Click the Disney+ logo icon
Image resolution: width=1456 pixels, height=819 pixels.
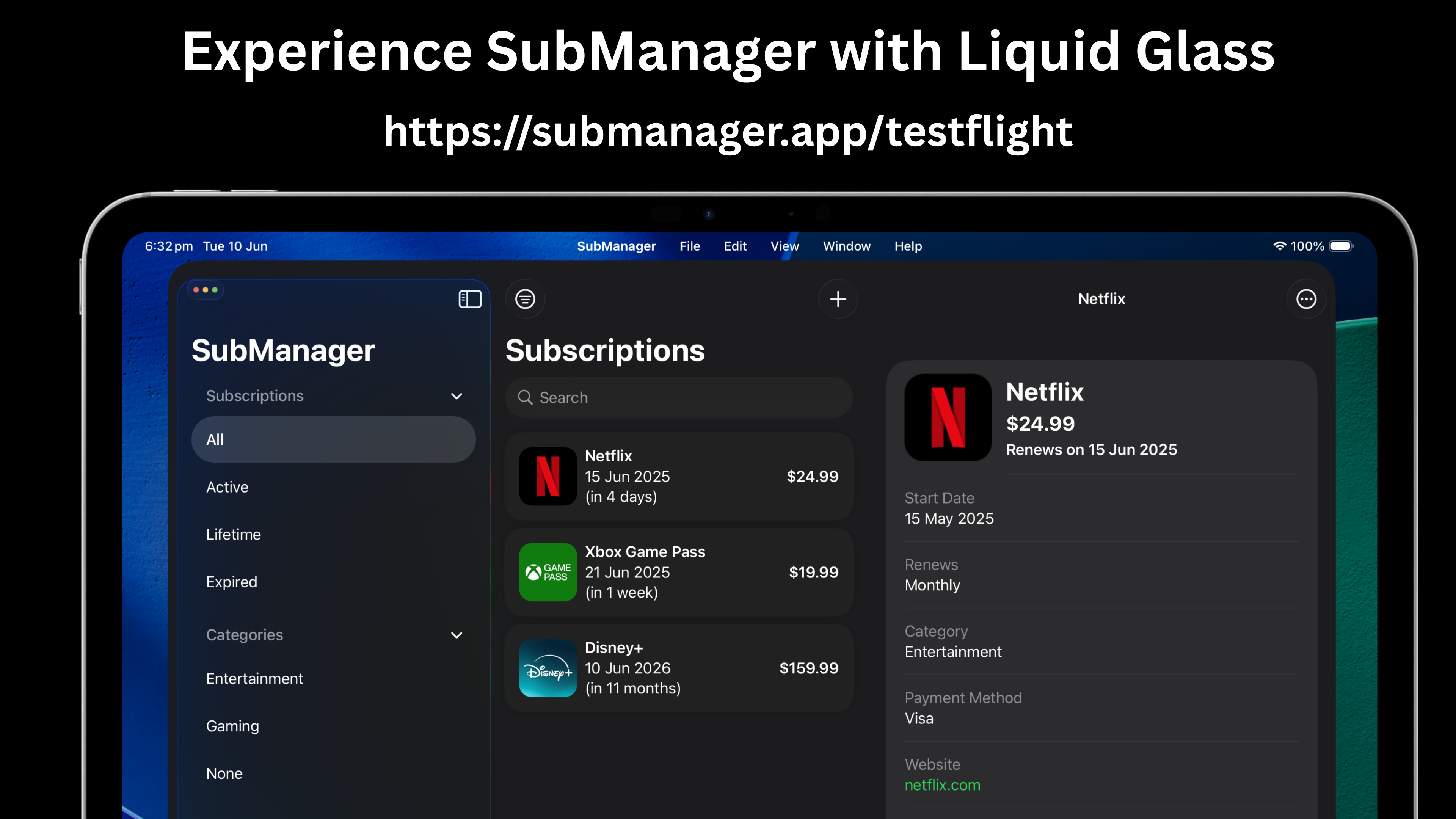coord(548,668)
